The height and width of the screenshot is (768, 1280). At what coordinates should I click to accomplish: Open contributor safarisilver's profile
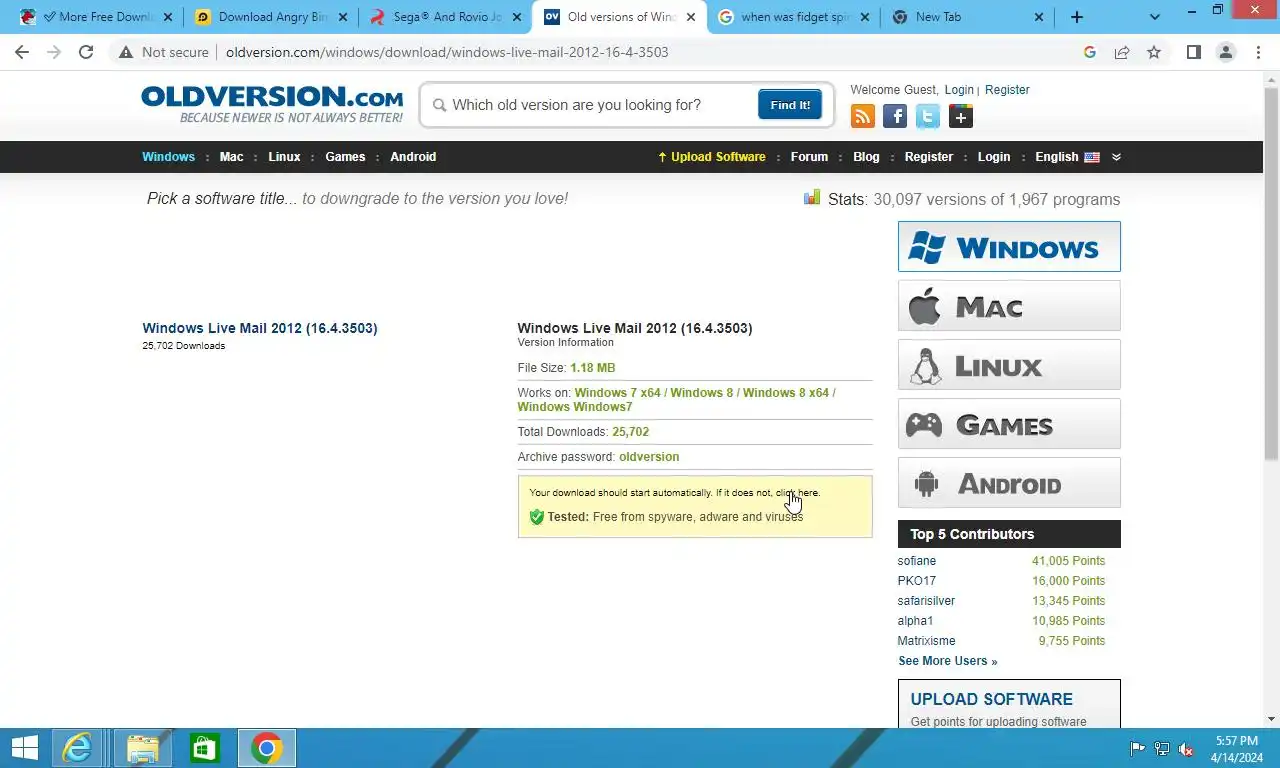(926, 601)
